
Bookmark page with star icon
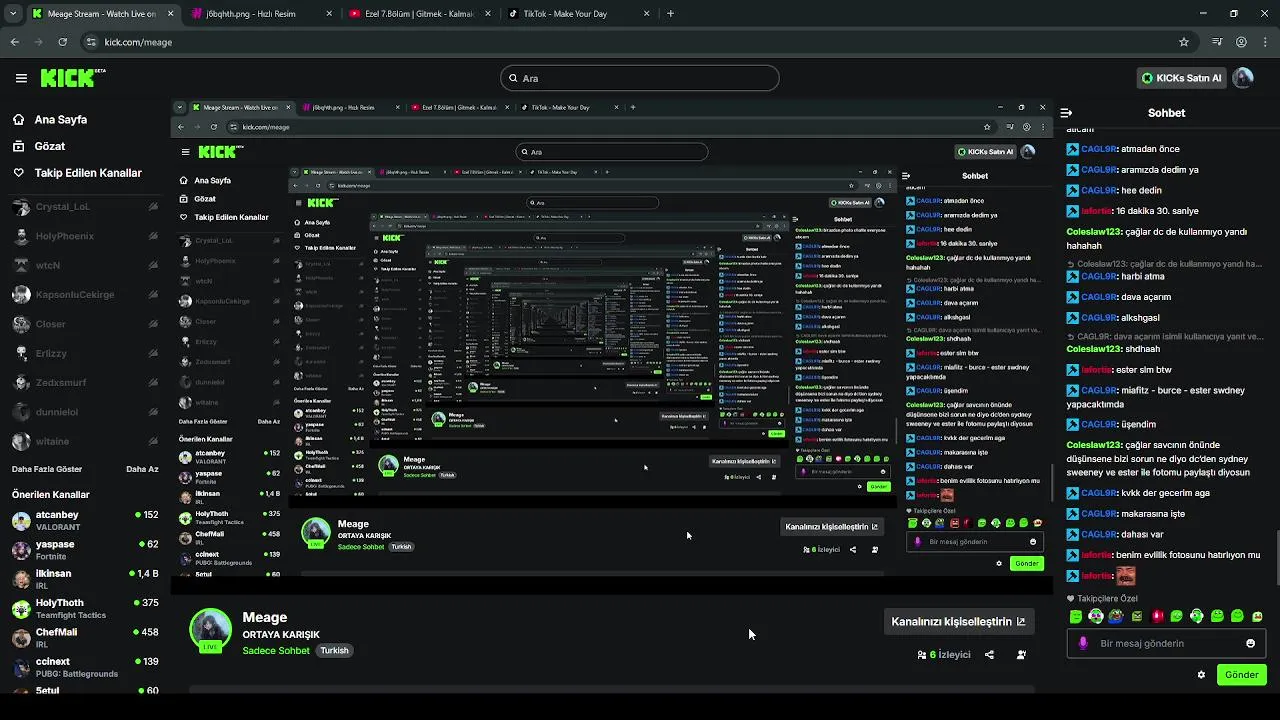tap(1184, 42)
